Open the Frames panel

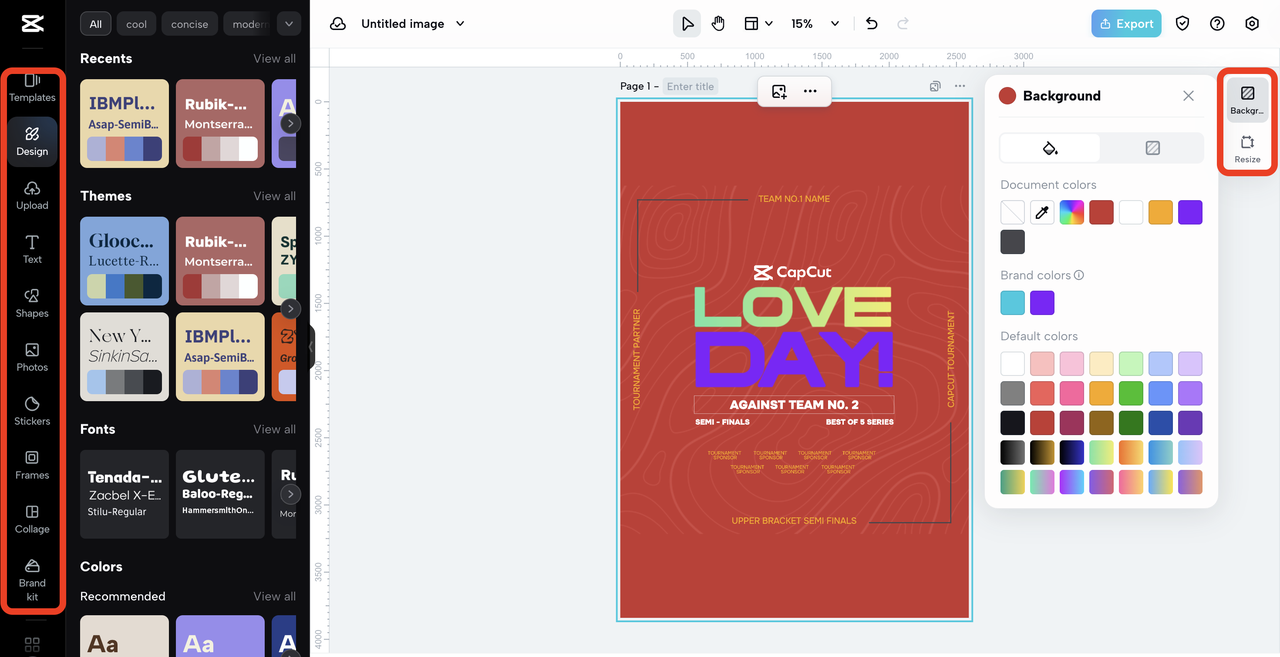pyautogui.click(x=32, y=464)
